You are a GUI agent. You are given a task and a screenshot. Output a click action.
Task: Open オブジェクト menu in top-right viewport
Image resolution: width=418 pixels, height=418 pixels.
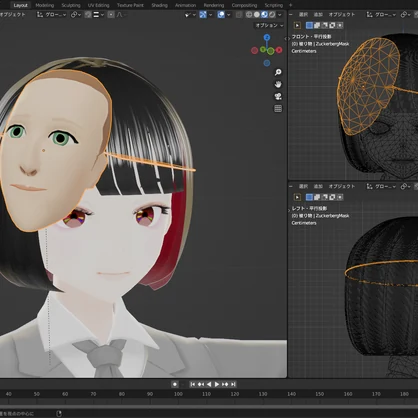click(342, 15)
